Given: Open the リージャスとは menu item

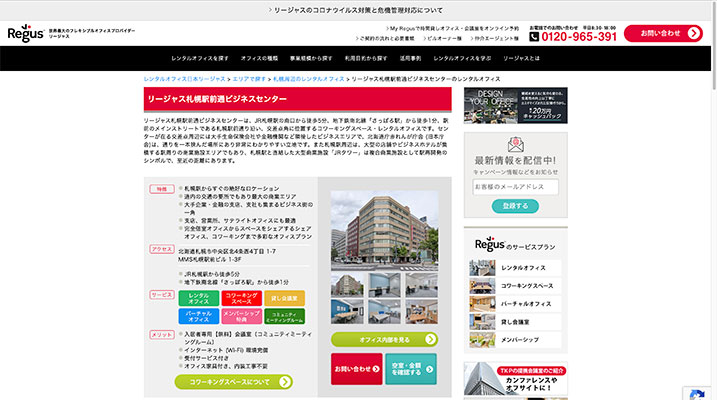Looking at the screenshot, I should coord(521,59).
